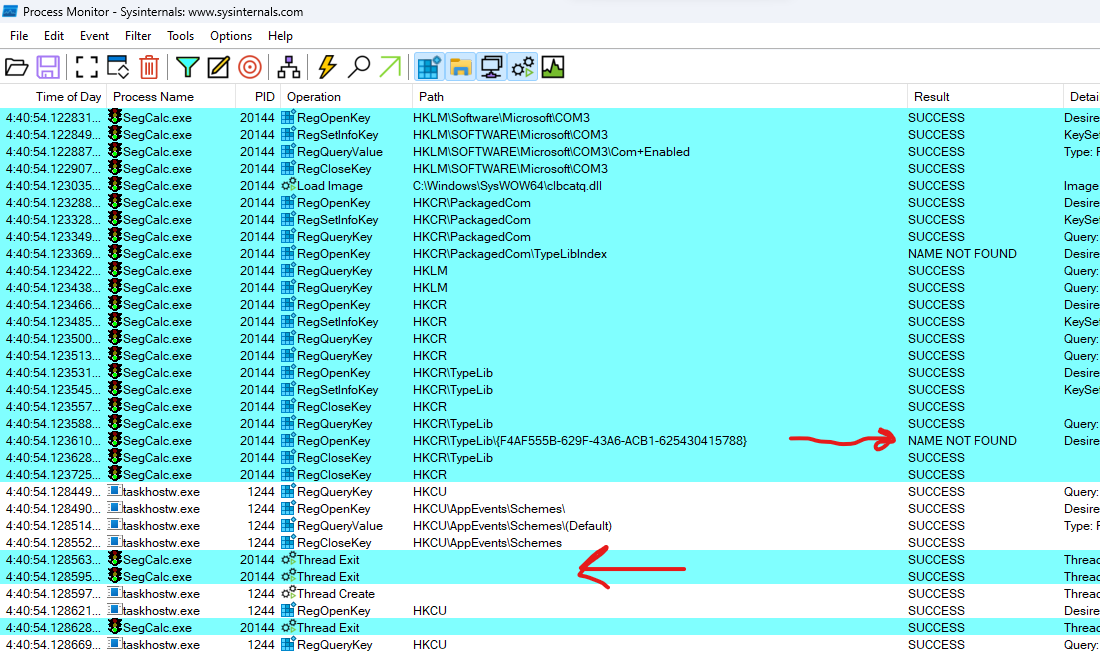Click the Load Image gear operation icon
Viewport: 1100px width, 652px height.
(288, 185)
